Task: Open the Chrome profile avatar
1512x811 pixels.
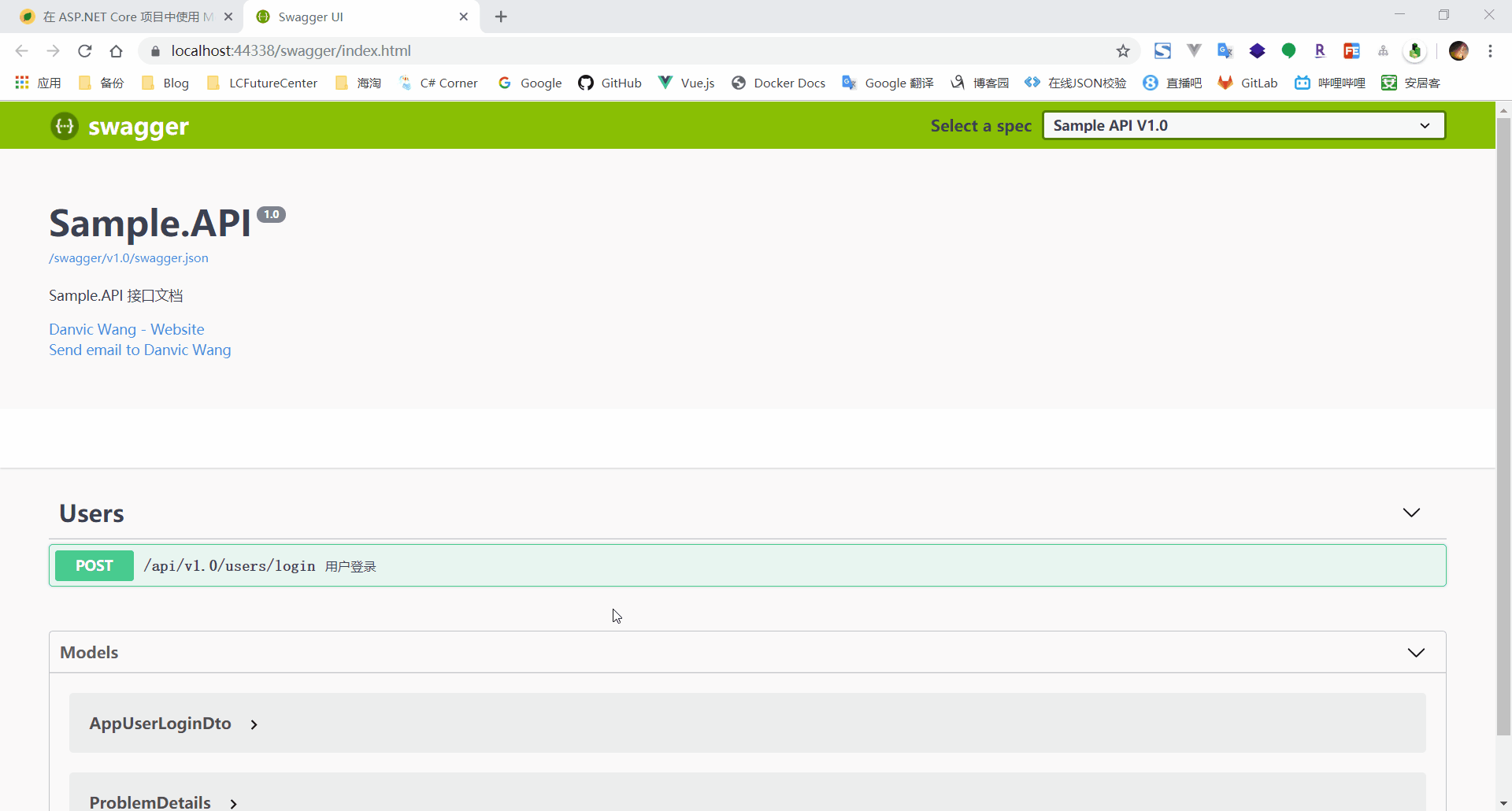Action: (1458, 51)
